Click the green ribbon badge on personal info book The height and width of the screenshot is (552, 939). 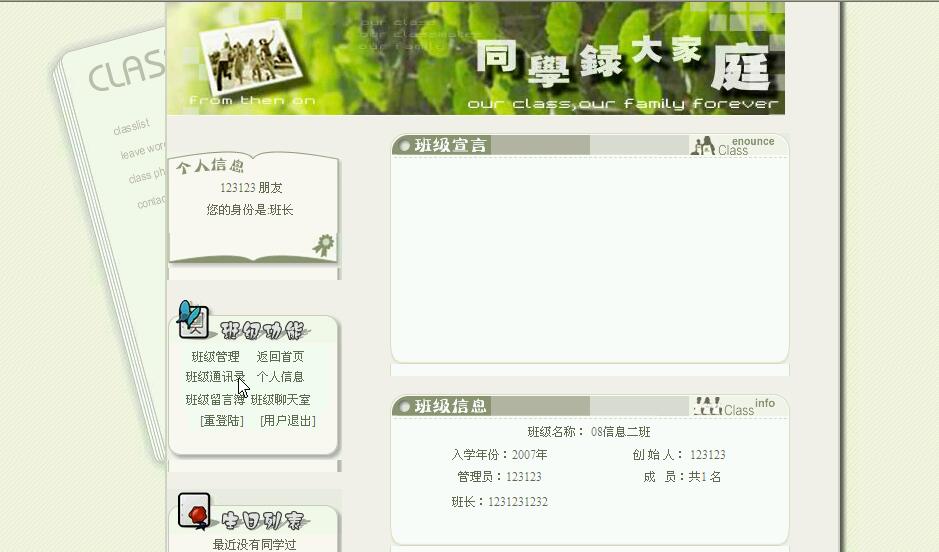pos(324,245)
